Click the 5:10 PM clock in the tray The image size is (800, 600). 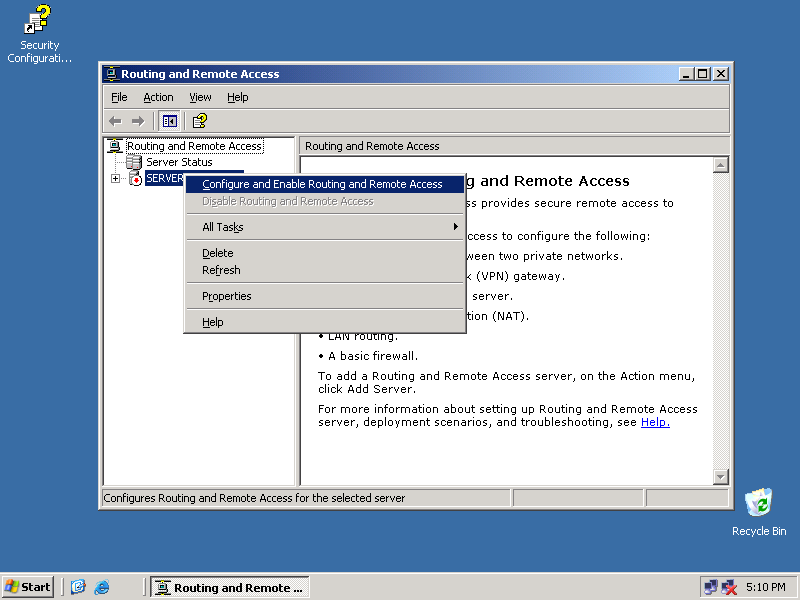[x=765, y=587]
